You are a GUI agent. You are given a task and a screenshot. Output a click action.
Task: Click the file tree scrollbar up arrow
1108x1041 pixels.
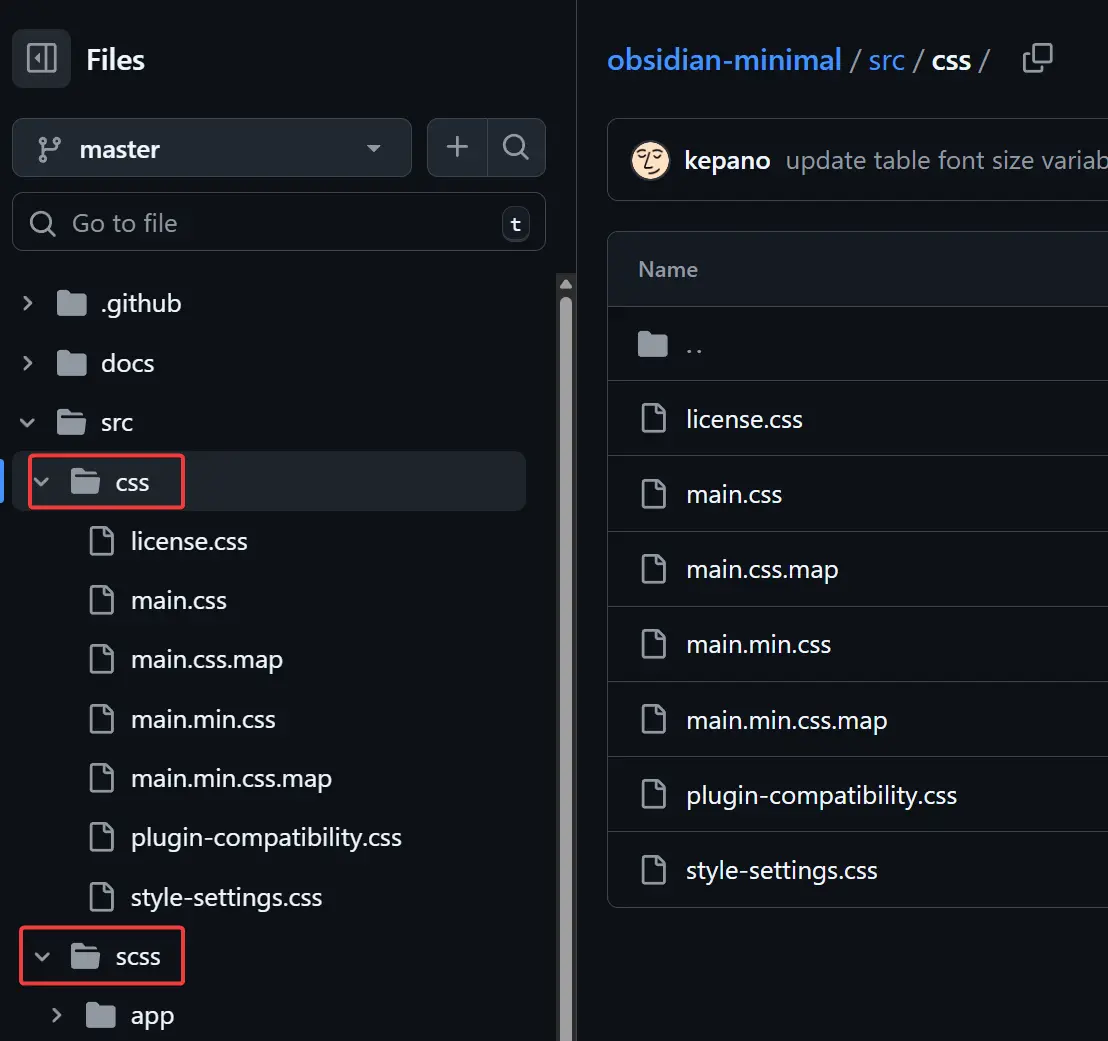click(x=565, y=284)
